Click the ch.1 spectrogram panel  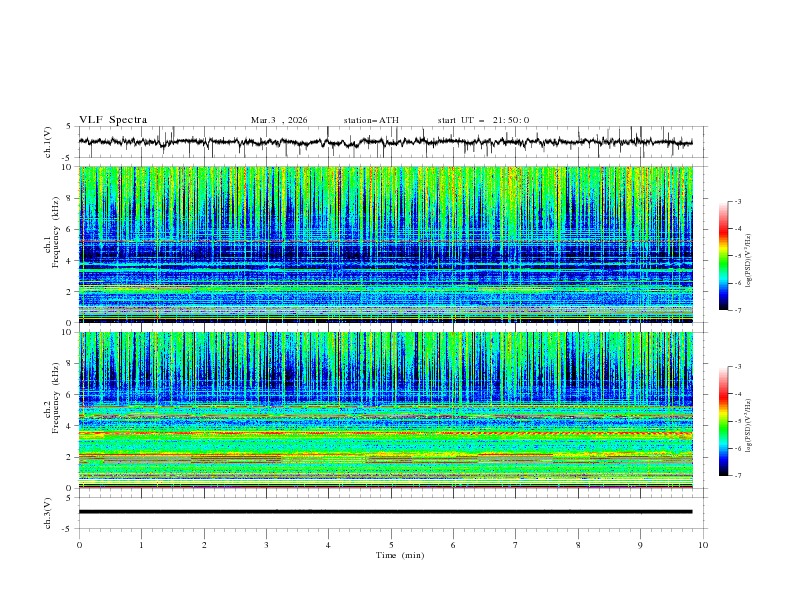pyautogui.click(x=385, y=244)
